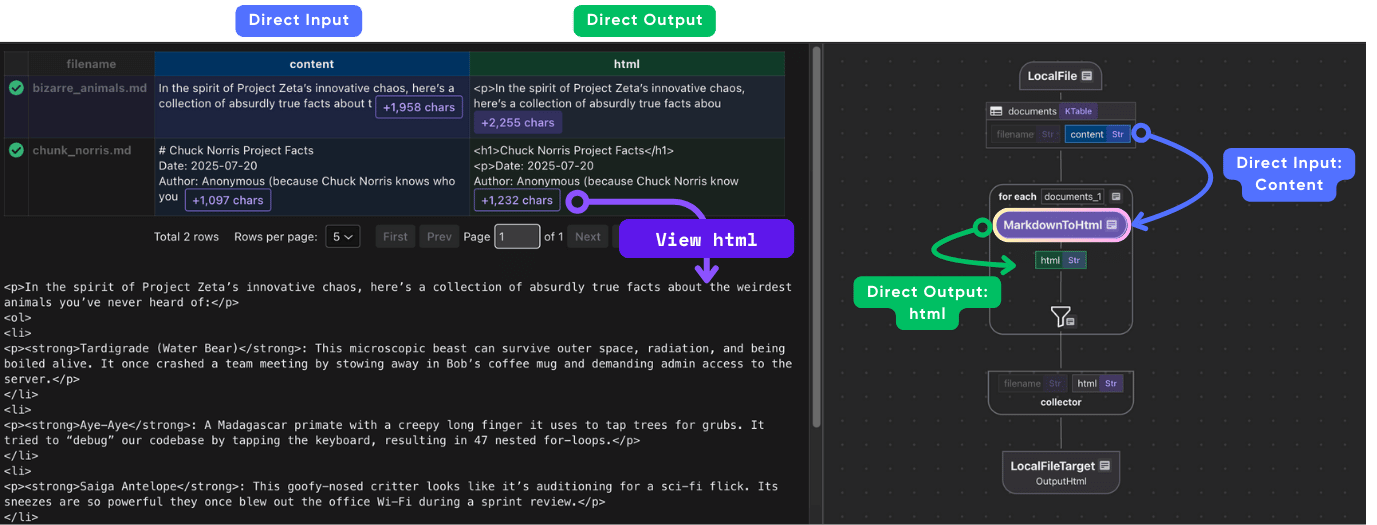
Task: Go to the First page
Action: 395,237
